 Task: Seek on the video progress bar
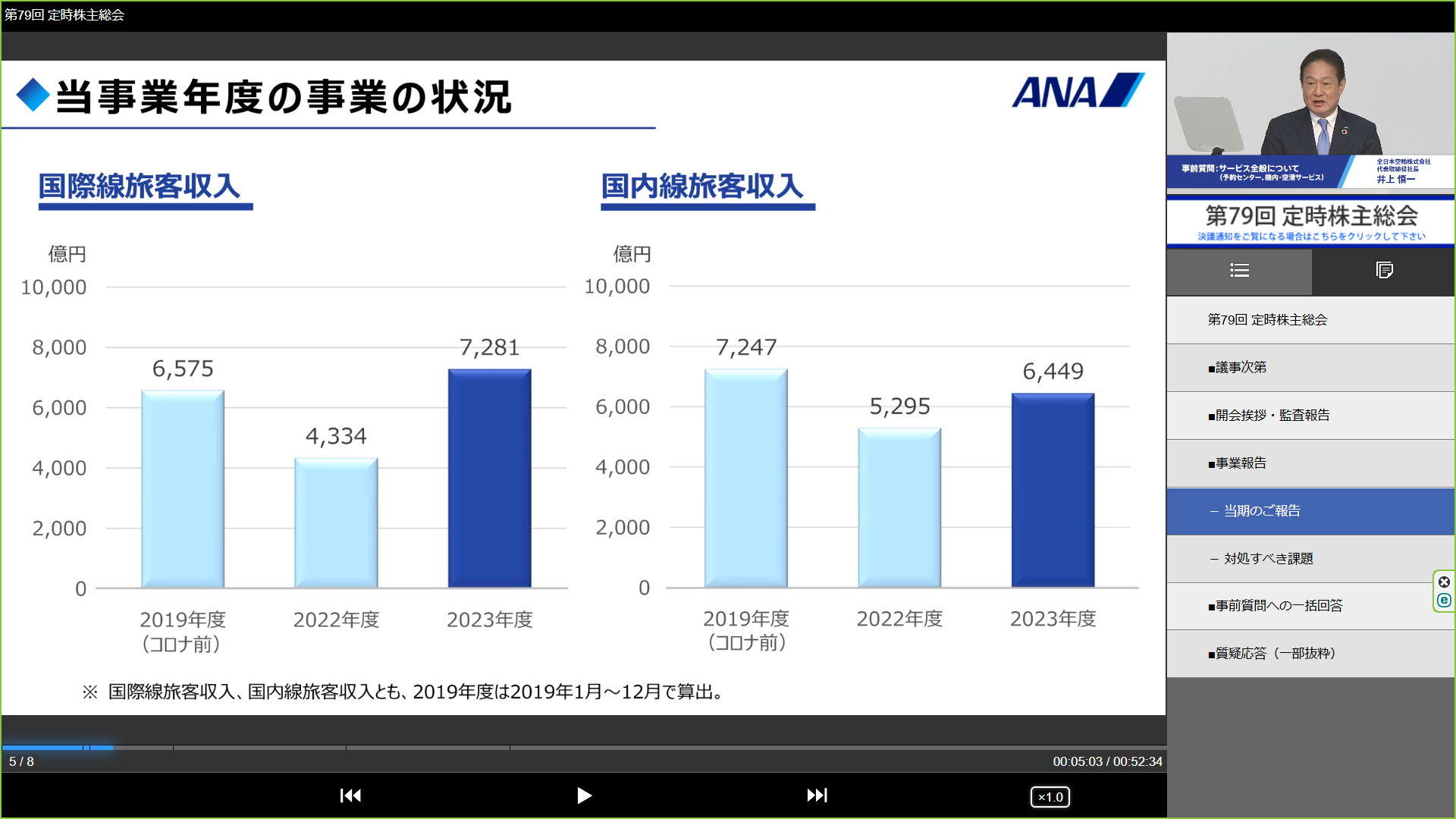click(582, 748)
